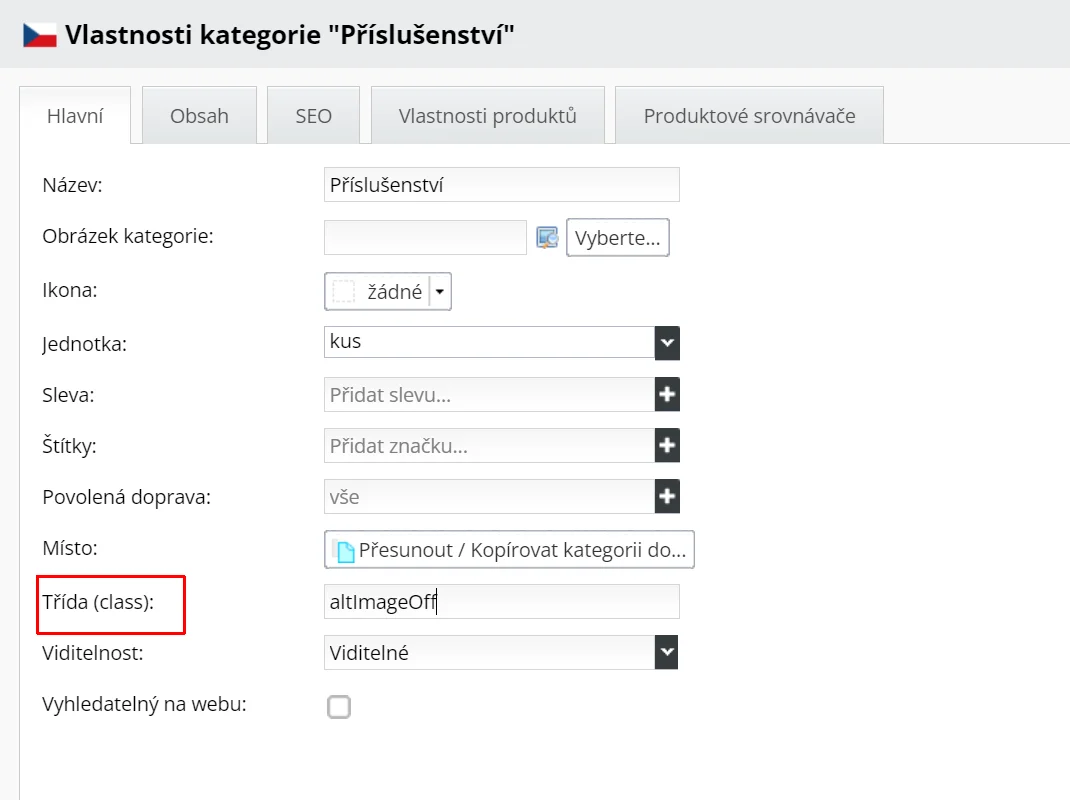Switch to the Obsah tab
Screen dimensions: 1070x800
[x=199, y=115]
